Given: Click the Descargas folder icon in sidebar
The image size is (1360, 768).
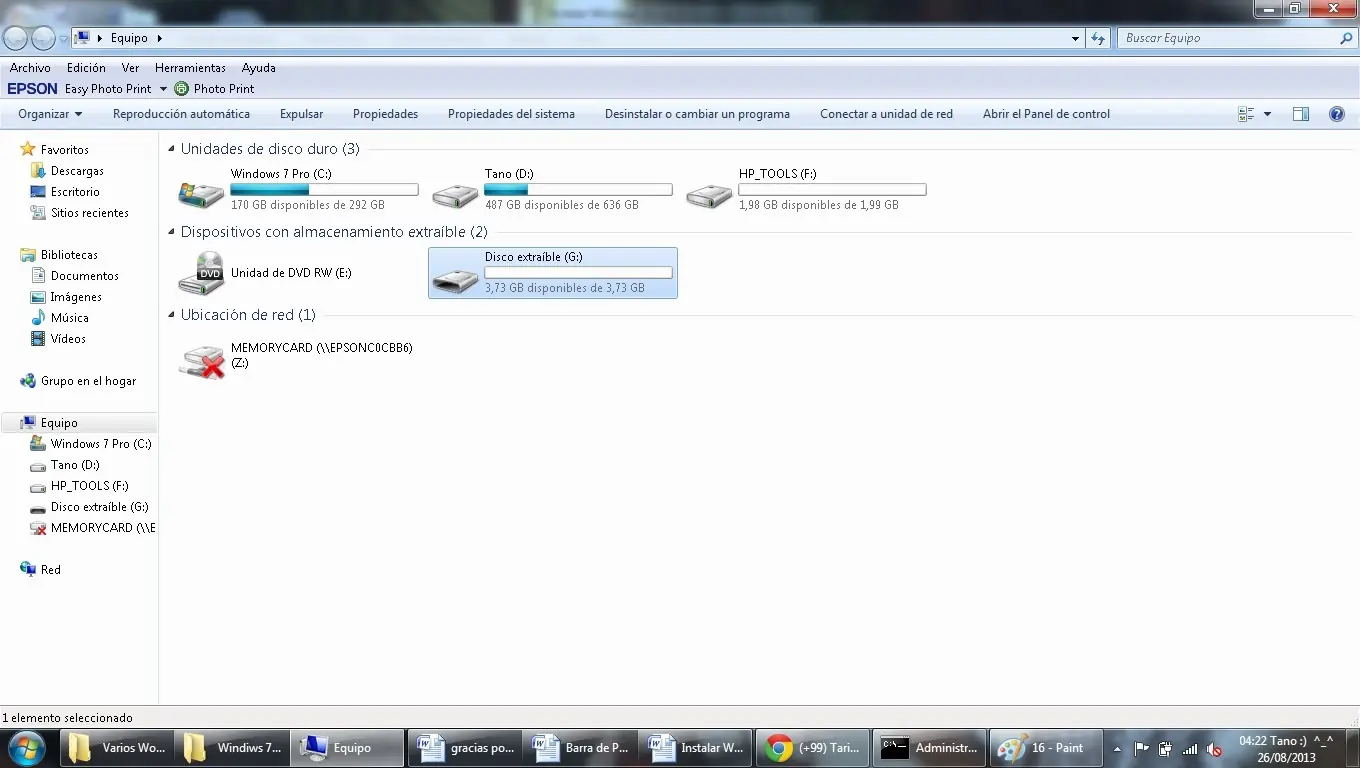Looking at the screenshot, I should 38,171.
